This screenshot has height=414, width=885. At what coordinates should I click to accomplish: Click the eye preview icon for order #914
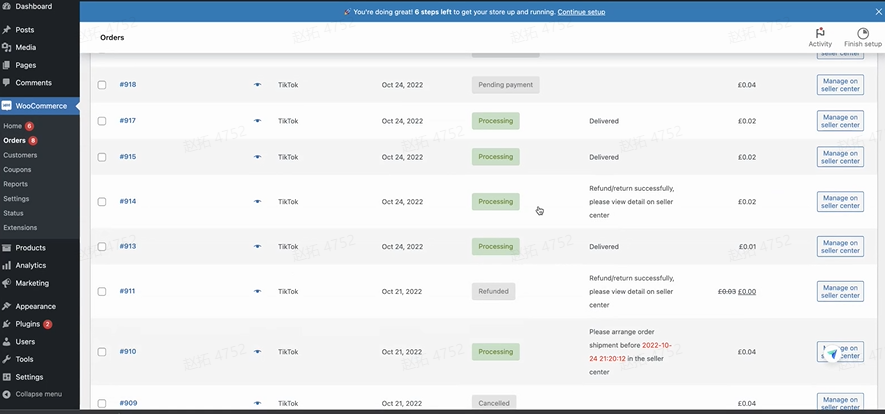pyautogui.click(x=257, y=202)
